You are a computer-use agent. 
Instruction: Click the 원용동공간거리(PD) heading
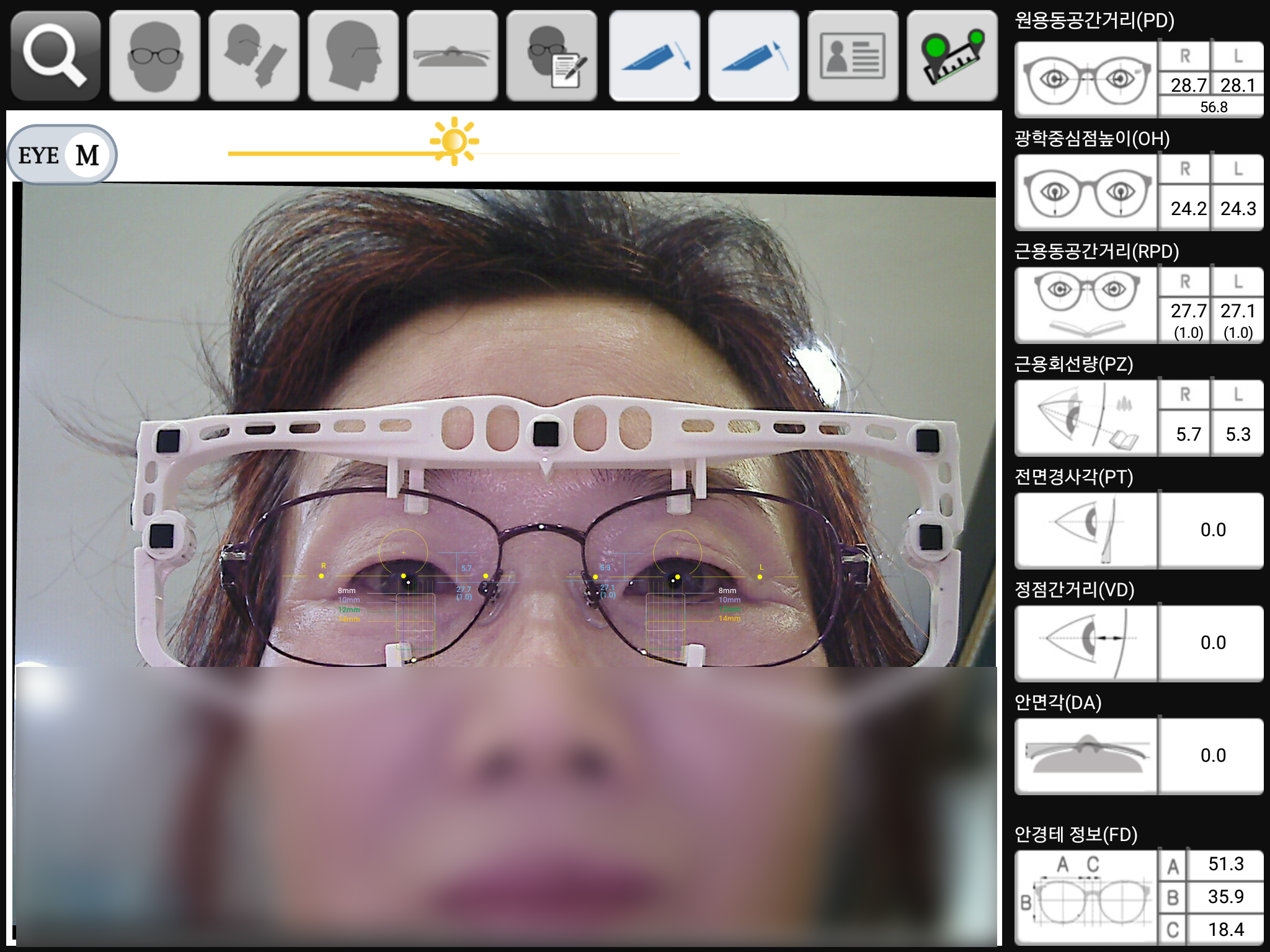[x=1095, y=20]
